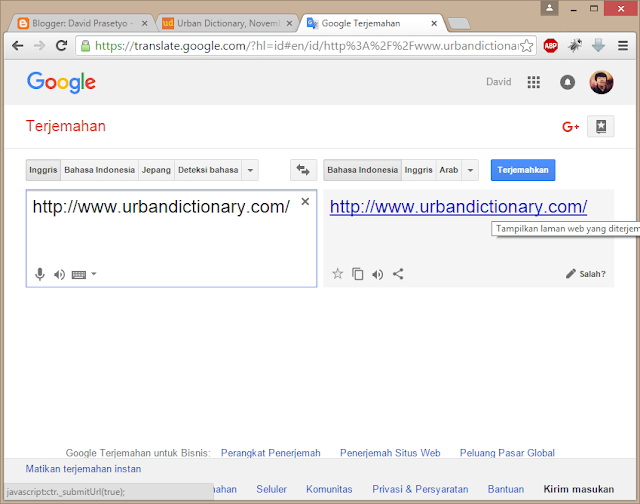Click the blue Terjemahkan button
This screenshot has height=504, width=640.
pos(523,170)
